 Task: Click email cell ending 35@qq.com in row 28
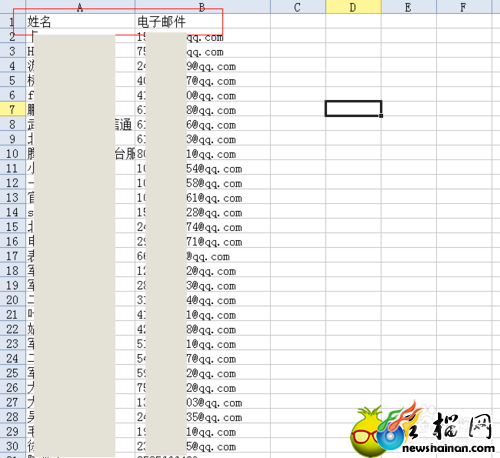203,417
